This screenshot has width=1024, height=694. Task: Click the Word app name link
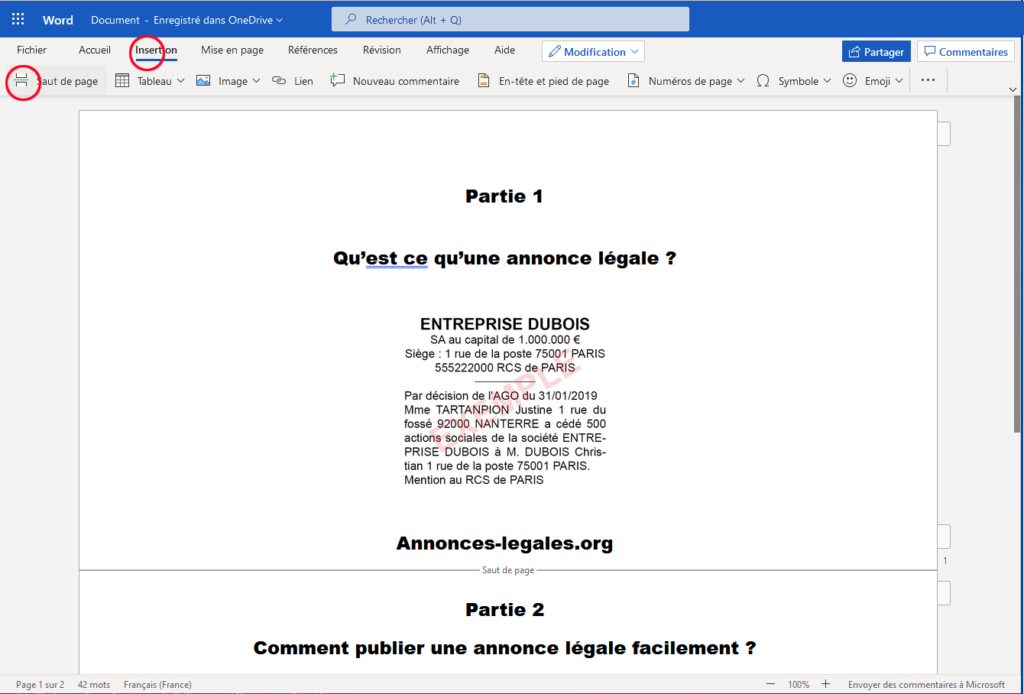[58, 20]
